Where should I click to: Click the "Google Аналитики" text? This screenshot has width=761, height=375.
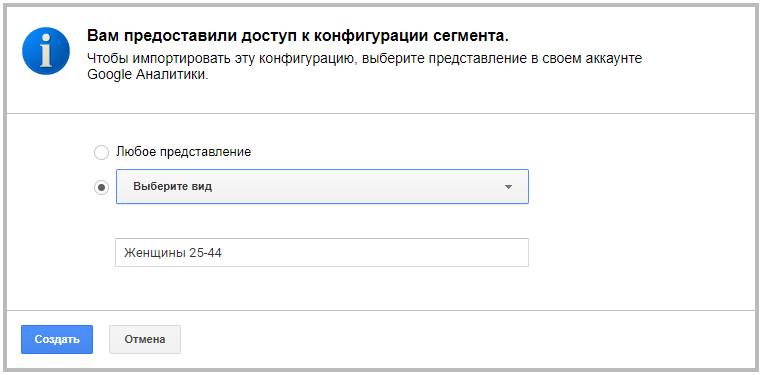click(148, 75)
